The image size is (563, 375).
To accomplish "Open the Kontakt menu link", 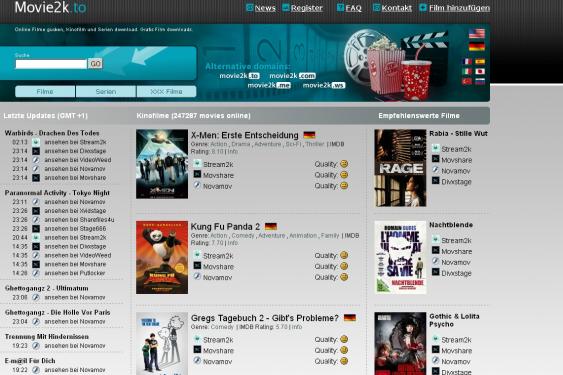I will pos(396,8).
